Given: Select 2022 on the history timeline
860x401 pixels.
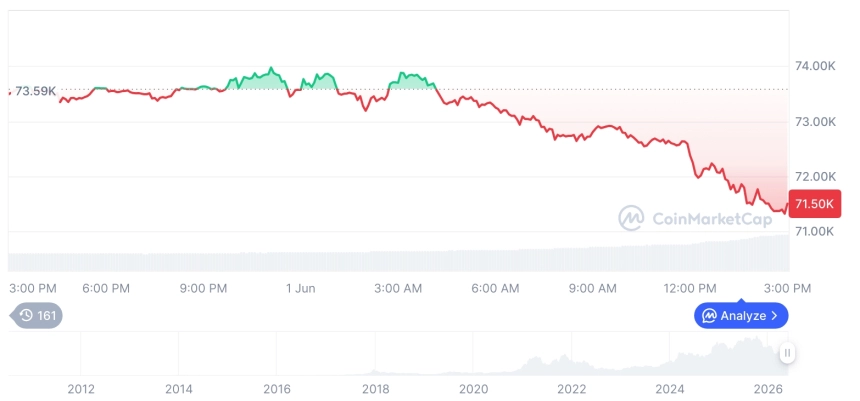Looking at the screenshot, I should coord(572,389).
